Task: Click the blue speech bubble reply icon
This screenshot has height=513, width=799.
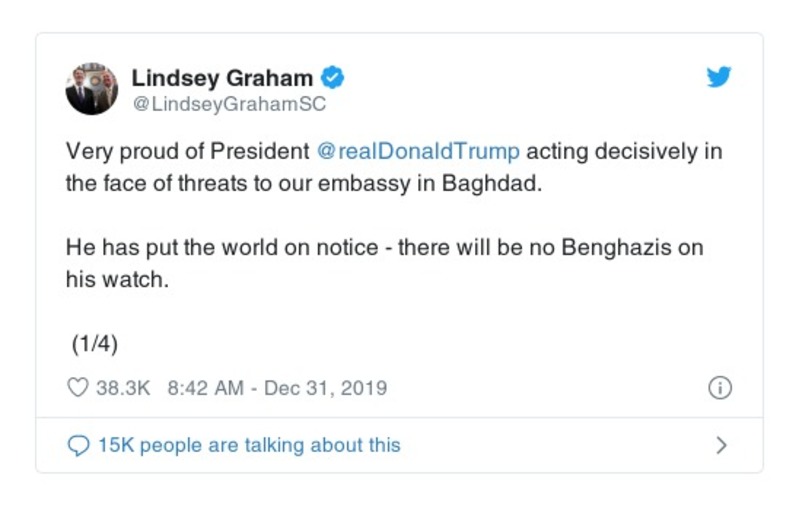Action: tap(77, 445)
